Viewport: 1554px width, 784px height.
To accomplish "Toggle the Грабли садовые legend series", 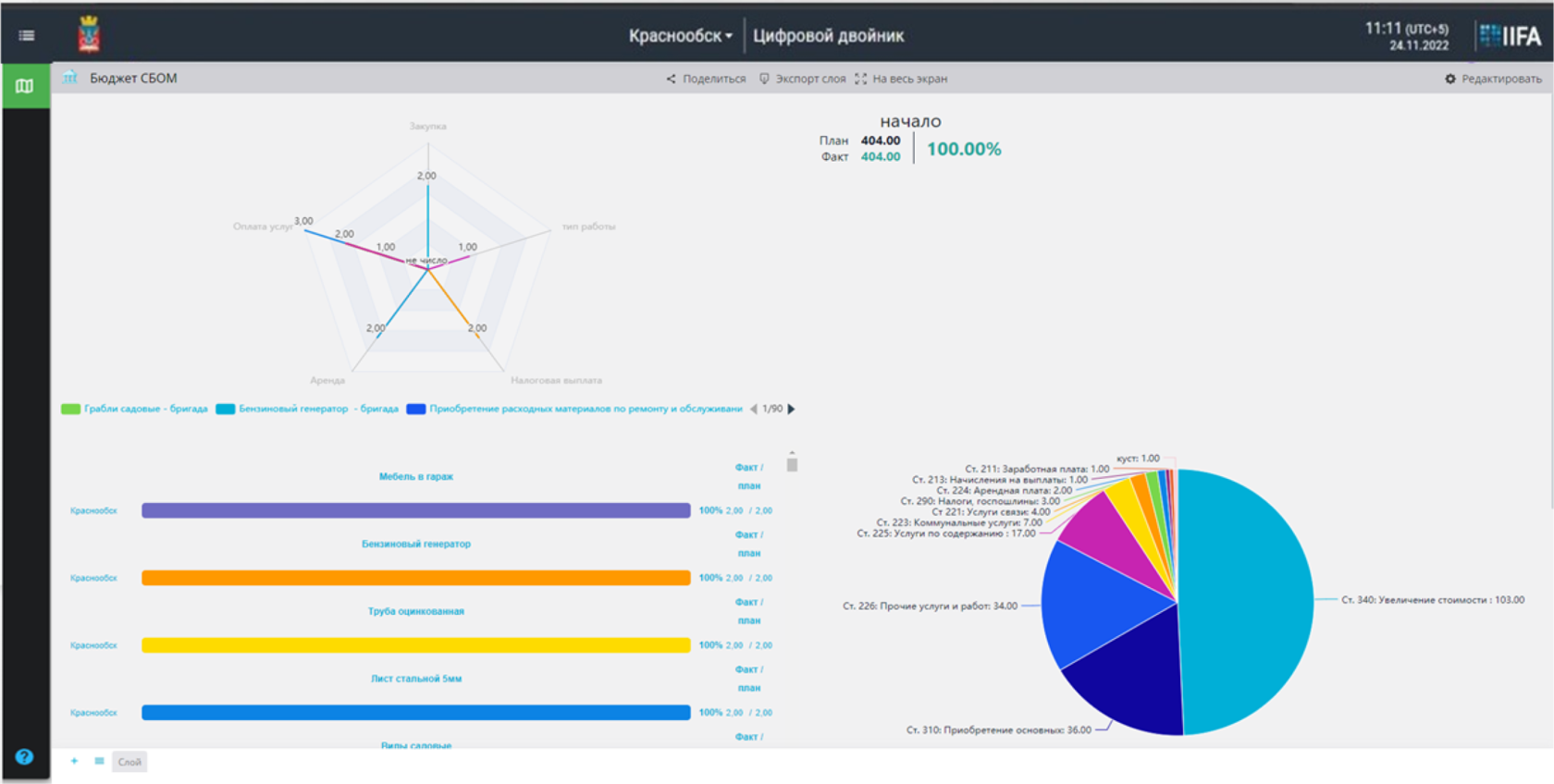I will 135,409.
